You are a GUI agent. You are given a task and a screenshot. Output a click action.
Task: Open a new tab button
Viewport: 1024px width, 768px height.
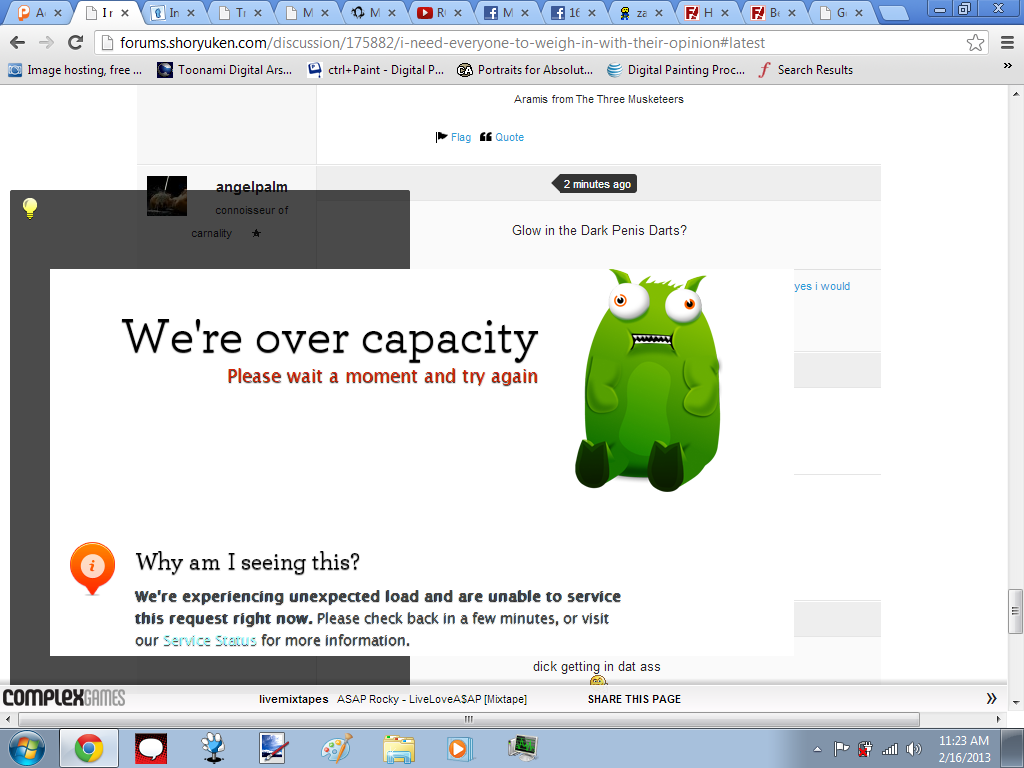892,12
